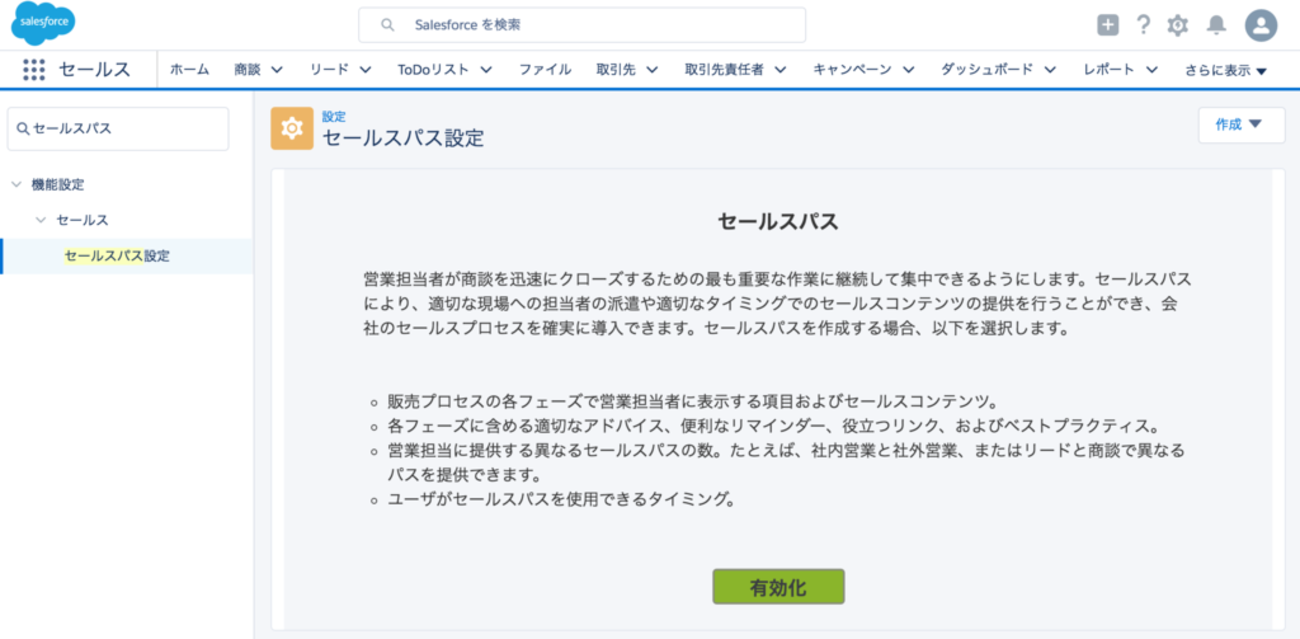Image resolution: width=1300 pixels, height=639 pixels.
Task: Click the Salesforce cloud logo
Action: (43, 23)
